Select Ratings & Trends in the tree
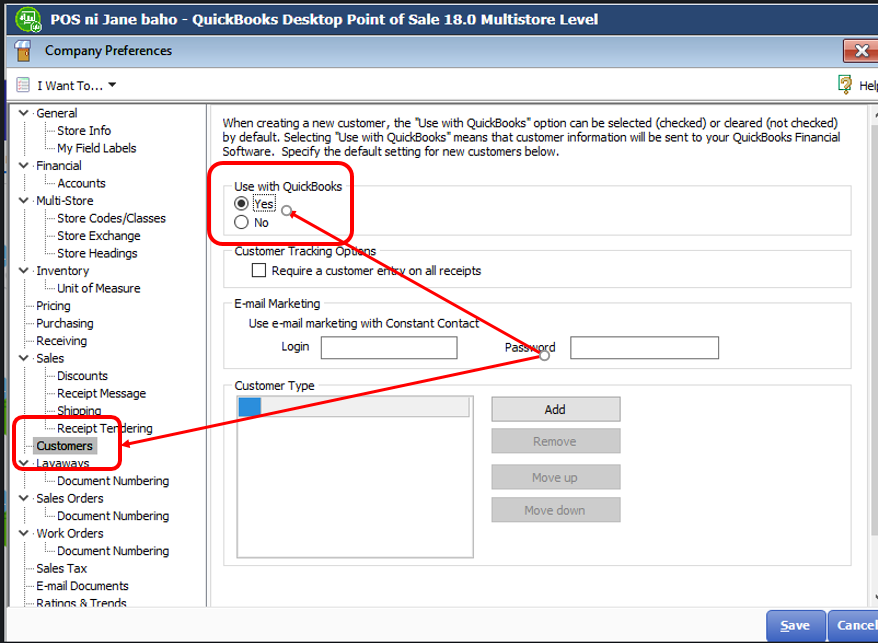This screenshot has height=643, width=878. pos(81,603)
